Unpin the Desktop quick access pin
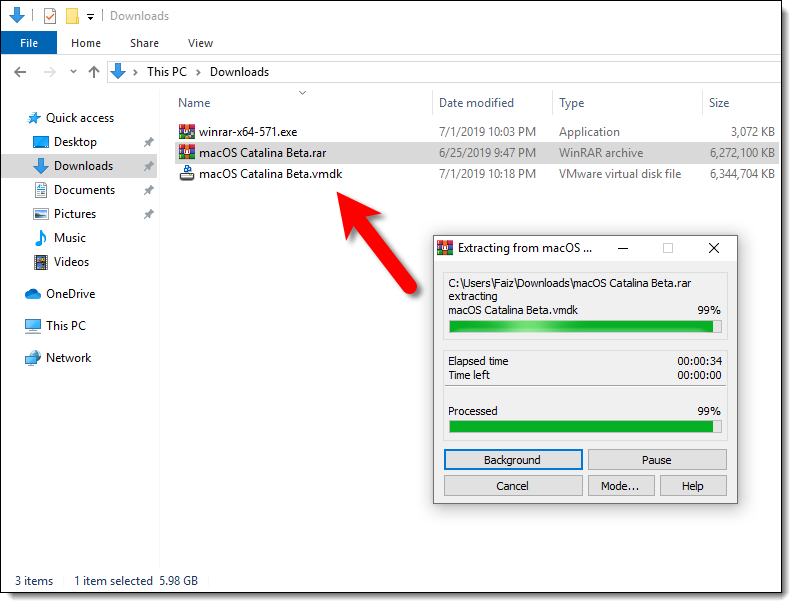The height and width of the screenshot is (607, 796). coord(148,142)
